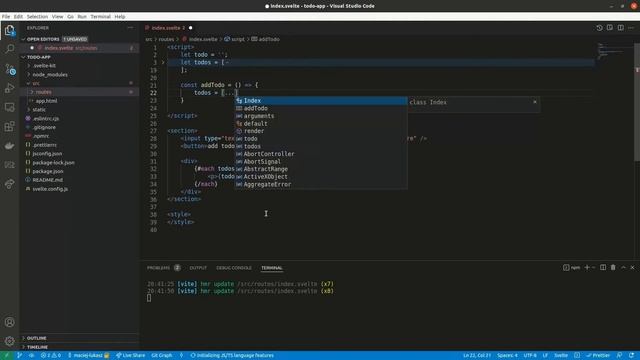Viewport: 640px width, 360px height.
Task: Open the terminal launch profile dropdown arrow
Action: (593, 267)
